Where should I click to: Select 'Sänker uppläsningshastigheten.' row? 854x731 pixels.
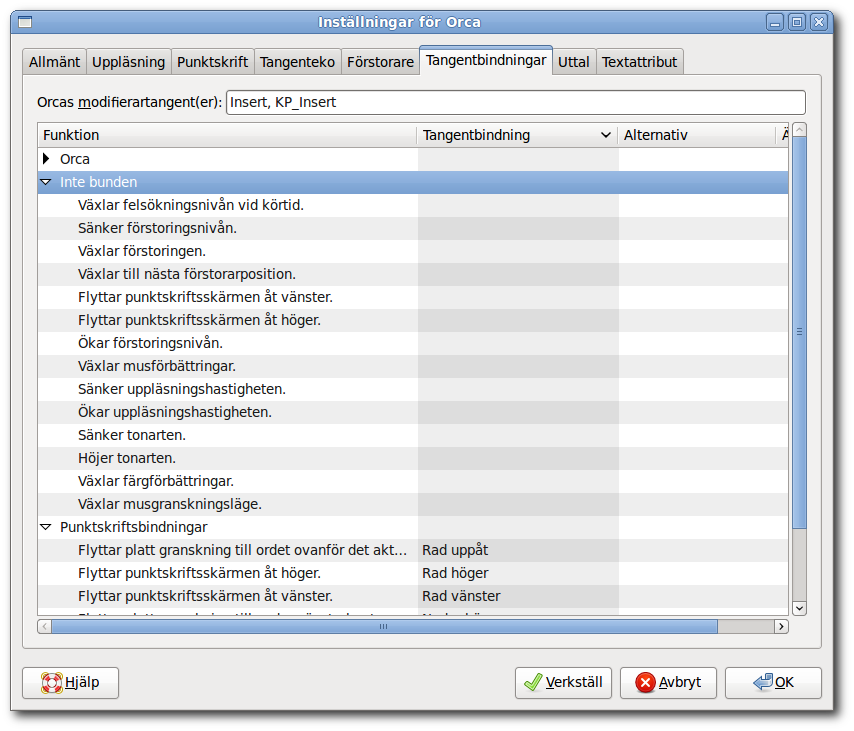[x=413, y=389]
